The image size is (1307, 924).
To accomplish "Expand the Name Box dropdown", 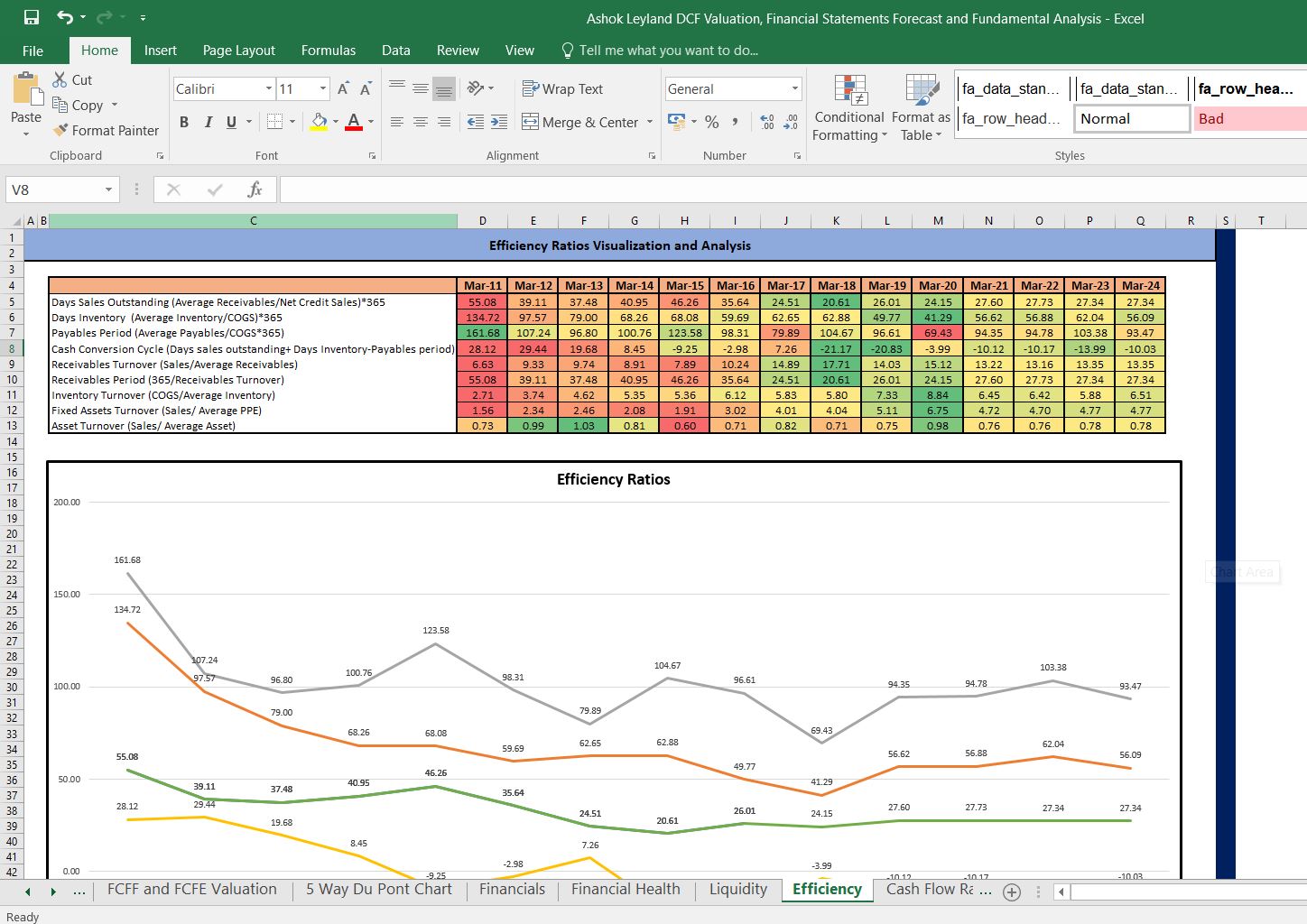I will (x=108, y=189).
